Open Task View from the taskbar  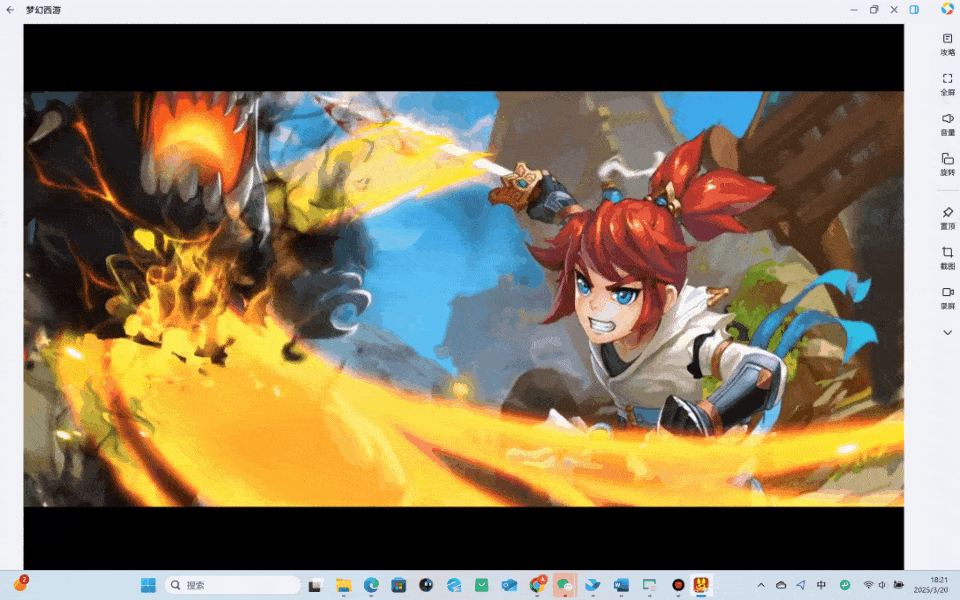(315, 585)
